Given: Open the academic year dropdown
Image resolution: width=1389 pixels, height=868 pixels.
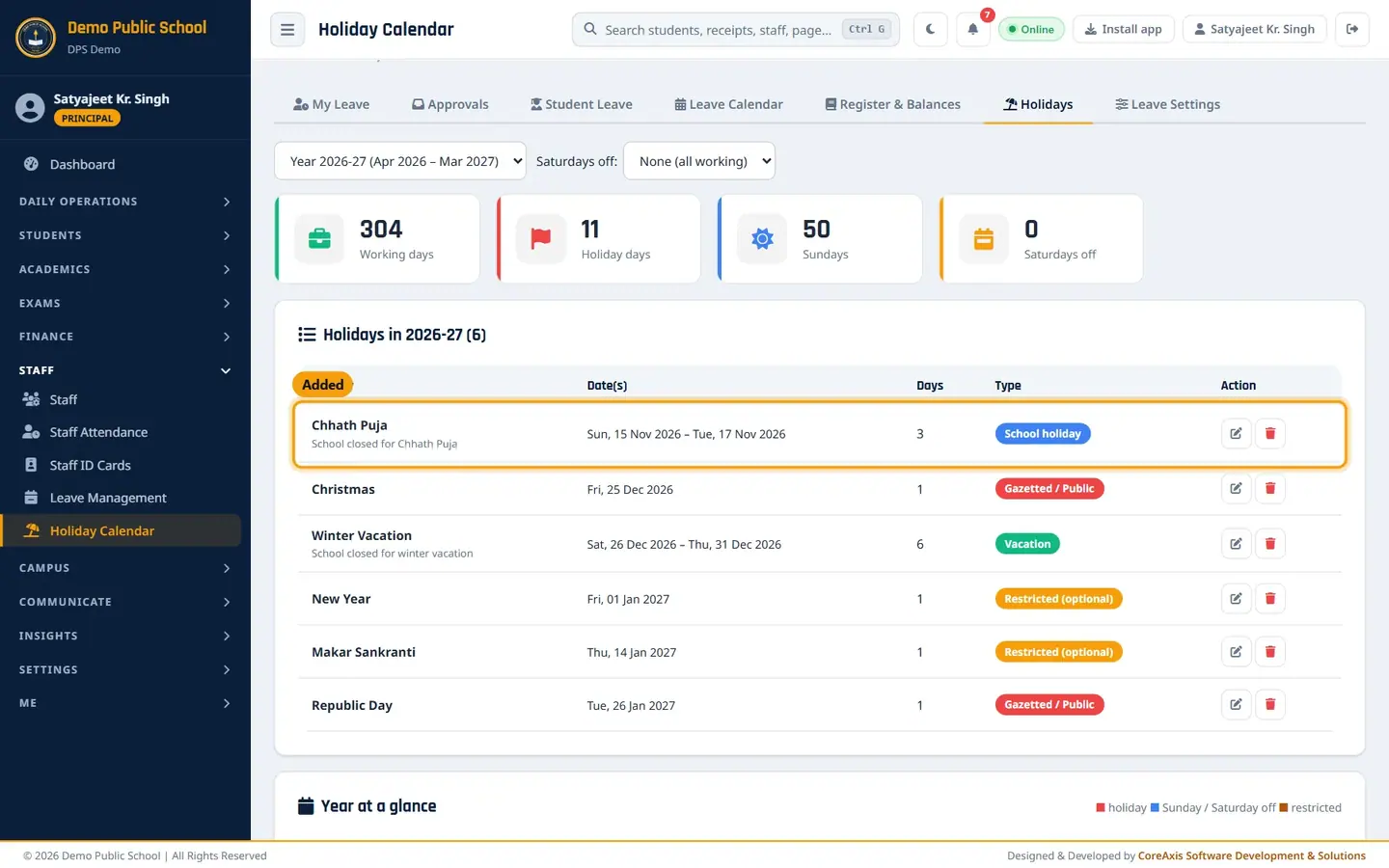Looking at the screenshot, I should tap(400, 161).
